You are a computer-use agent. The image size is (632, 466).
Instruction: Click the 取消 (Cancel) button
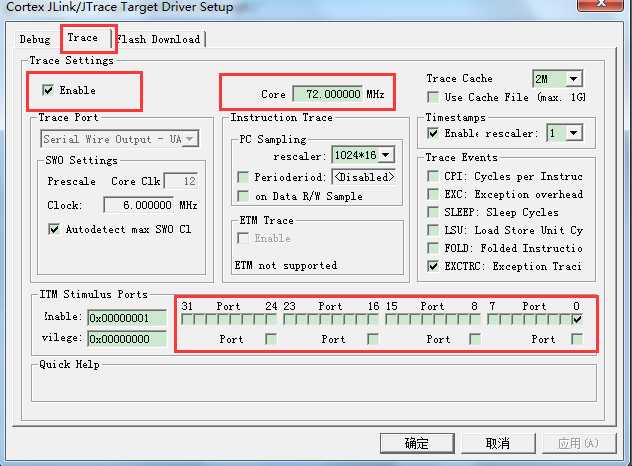pyautogui.click(x=498, y=443)
